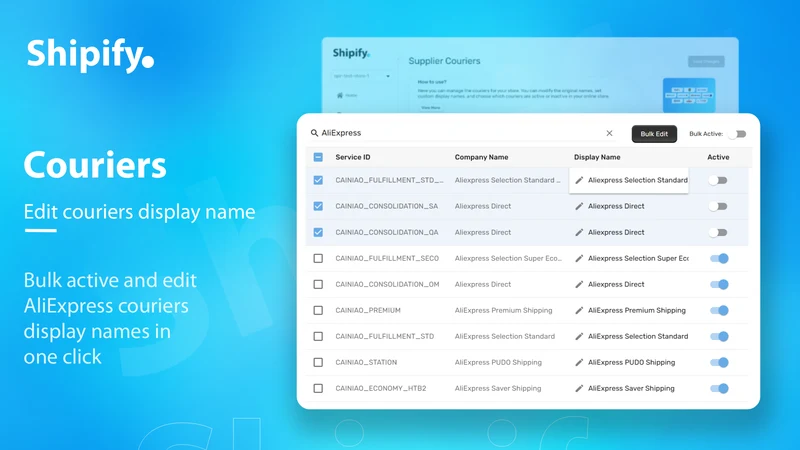The width and height of the screenshot is (800, 450).
Task: Click the Home icon in the background sidebar
Action: (340, 95)
